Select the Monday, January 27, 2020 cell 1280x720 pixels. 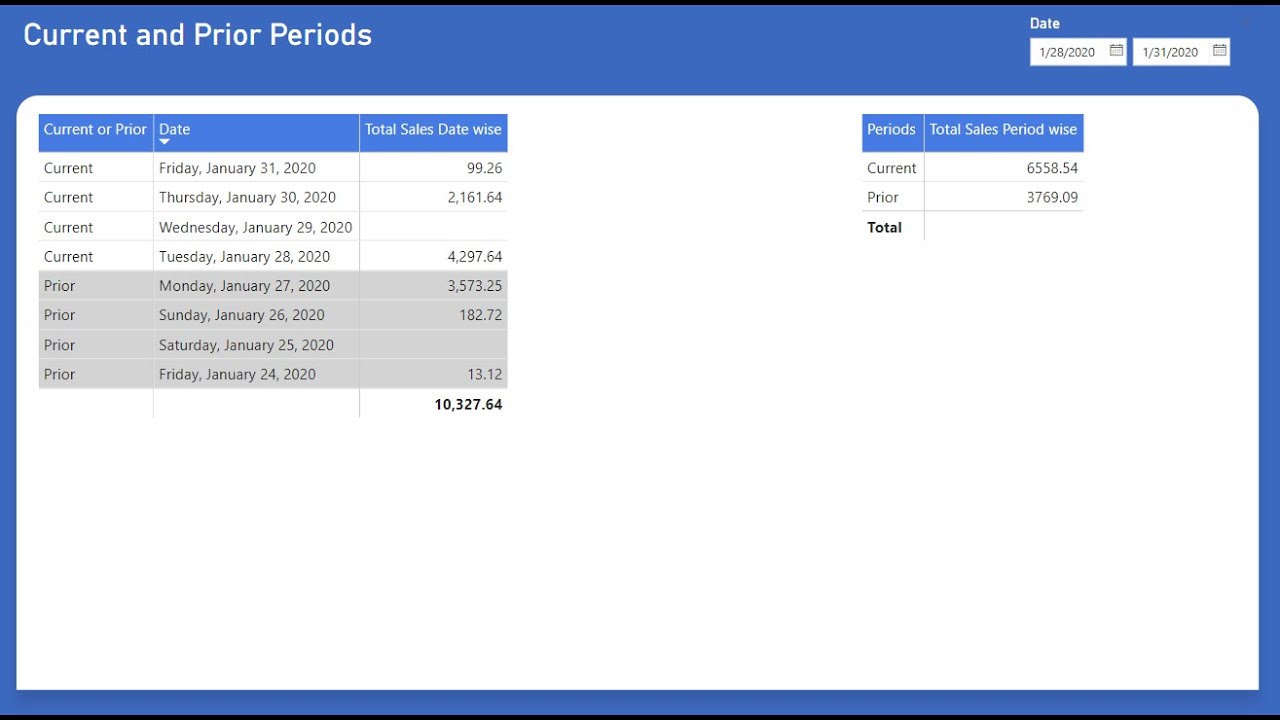[257, 285]
